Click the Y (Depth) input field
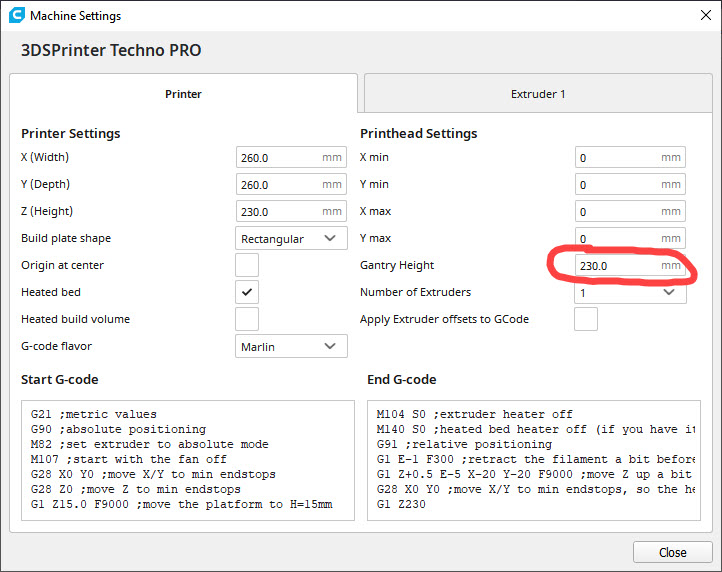722x572 pixels. pos(291,184)
